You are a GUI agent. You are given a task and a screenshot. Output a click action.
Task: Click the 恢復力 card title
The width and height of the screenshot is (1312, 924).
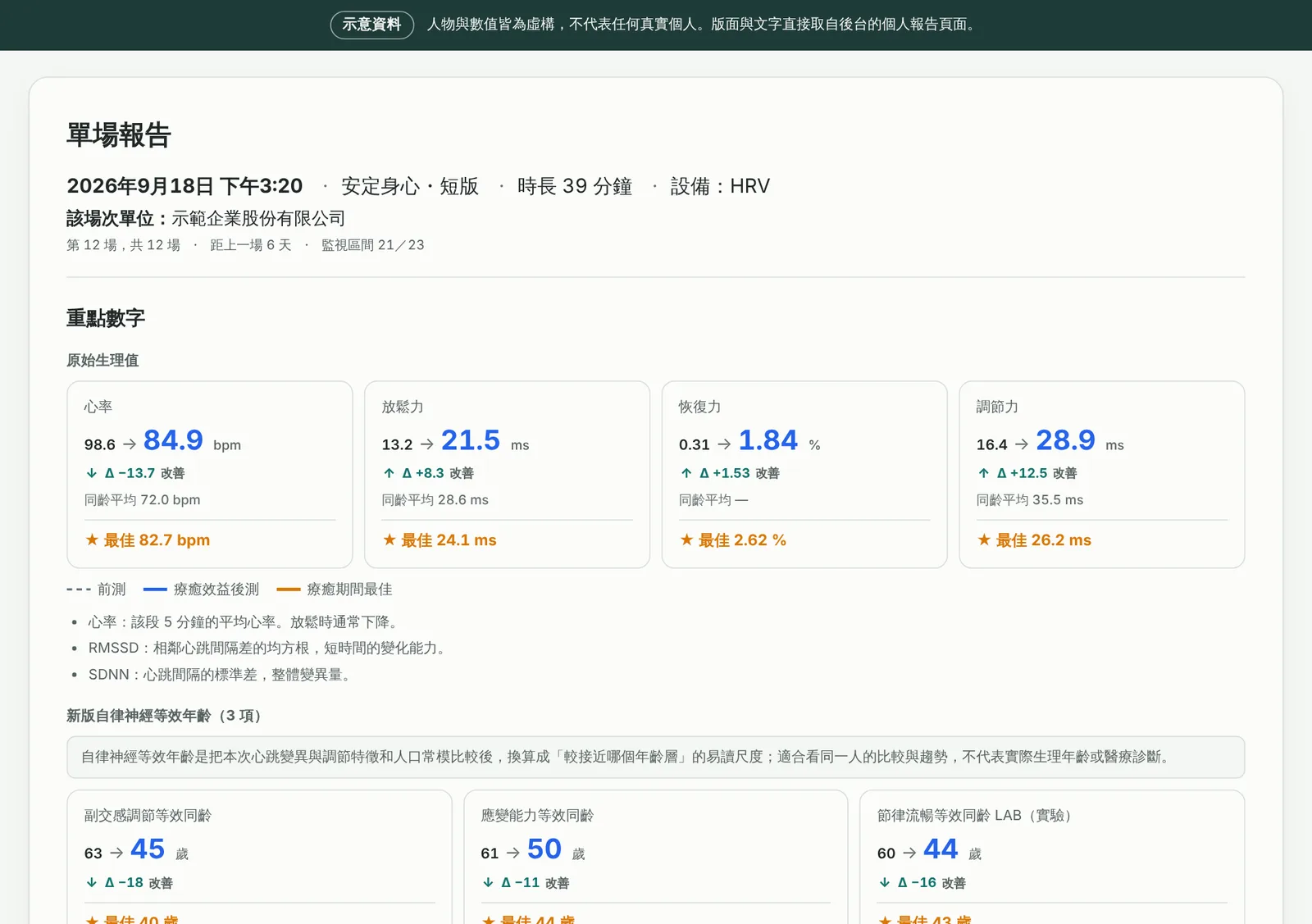(699, 407)
